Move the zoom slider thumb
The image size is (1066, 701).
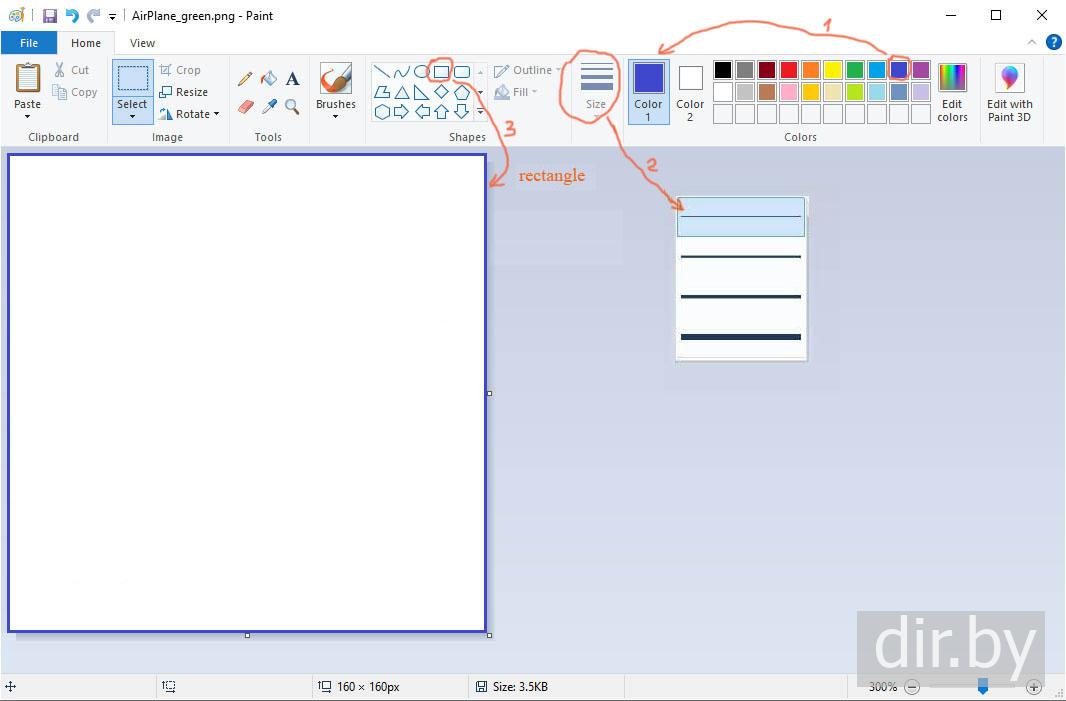pos(982,686)
